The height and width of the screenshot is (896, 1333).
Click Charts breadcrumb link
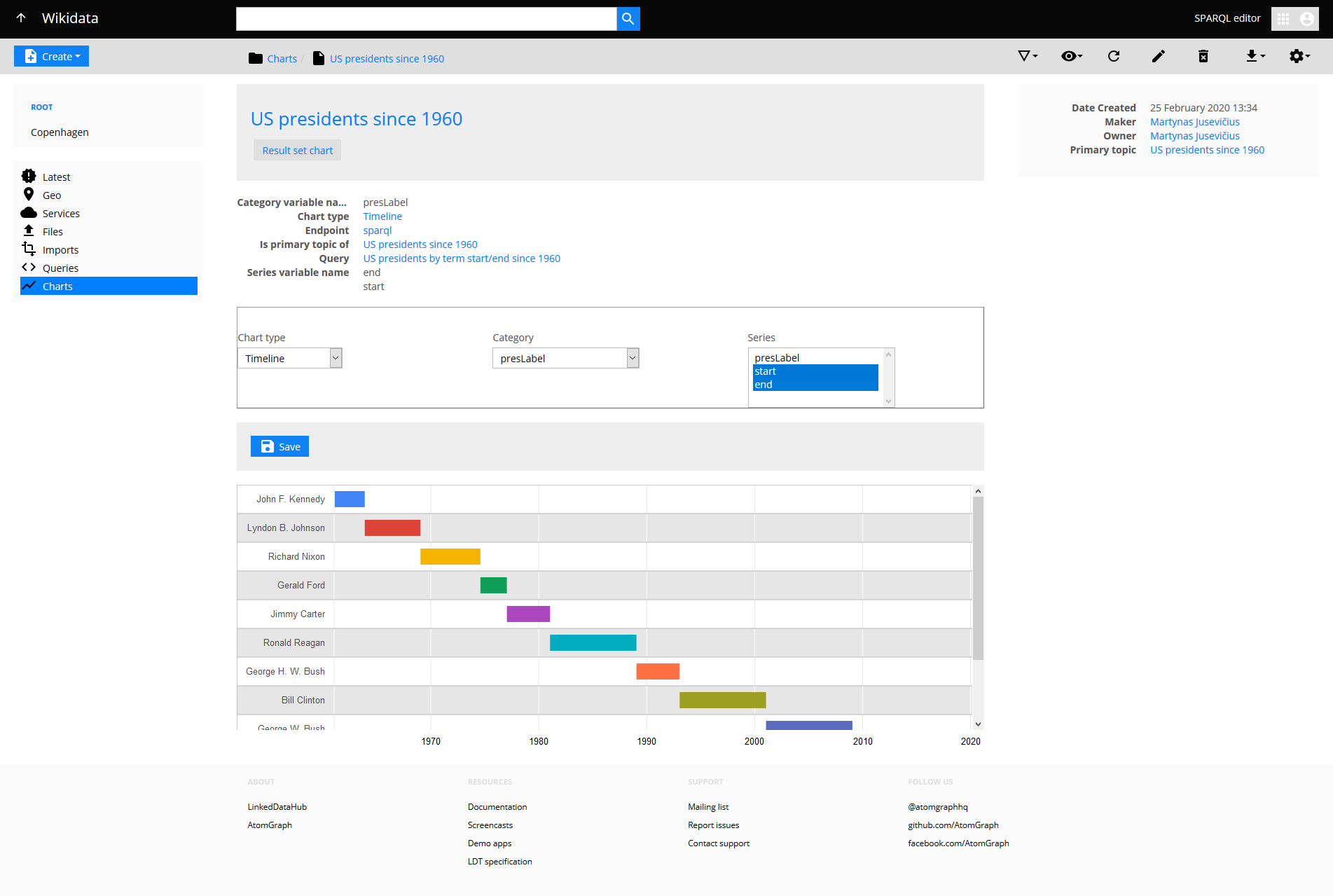click(282, 58)
